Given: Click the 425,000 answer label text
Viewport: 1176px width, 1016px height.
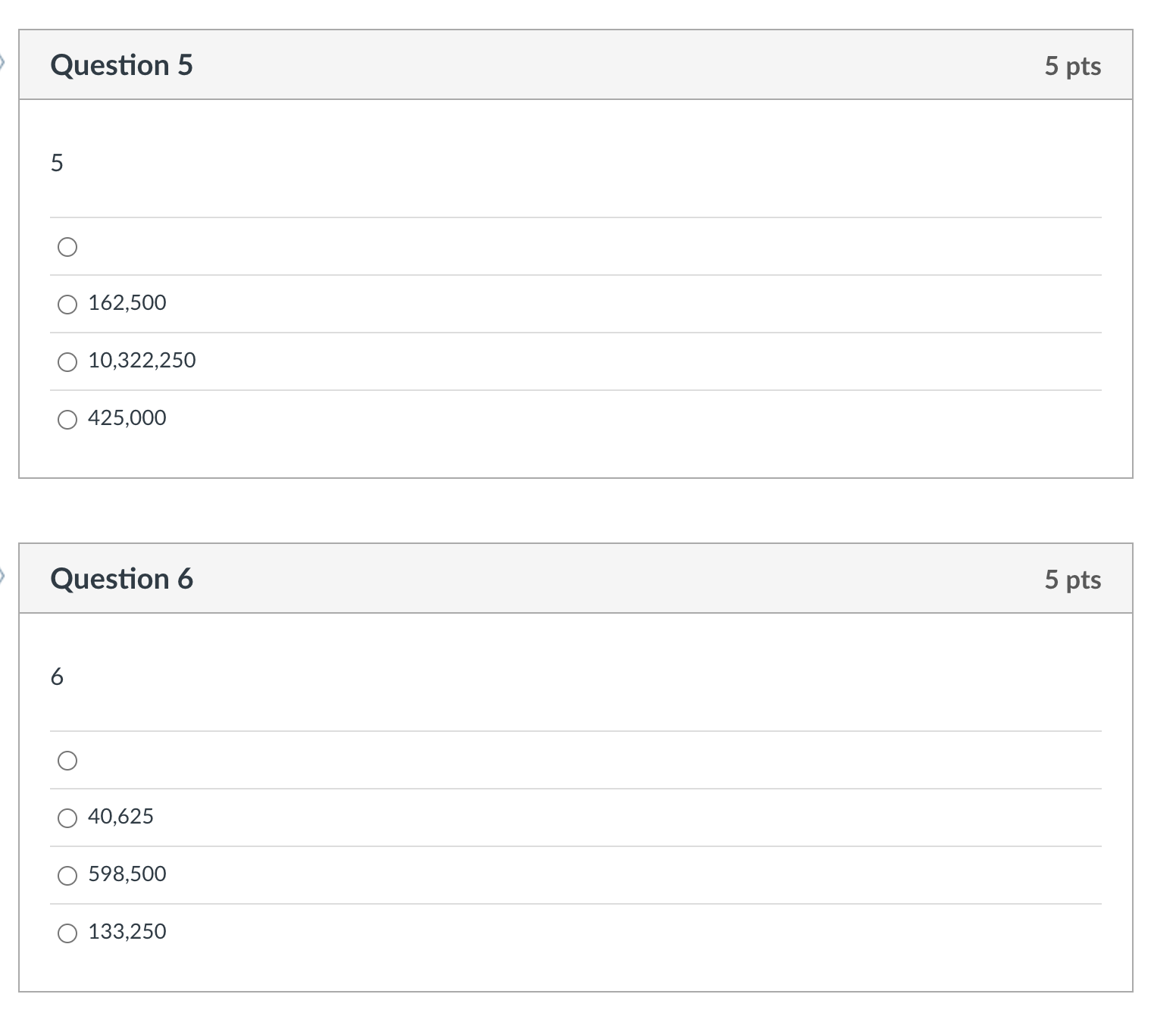Looking at the screenshot, I should (127, 418).
